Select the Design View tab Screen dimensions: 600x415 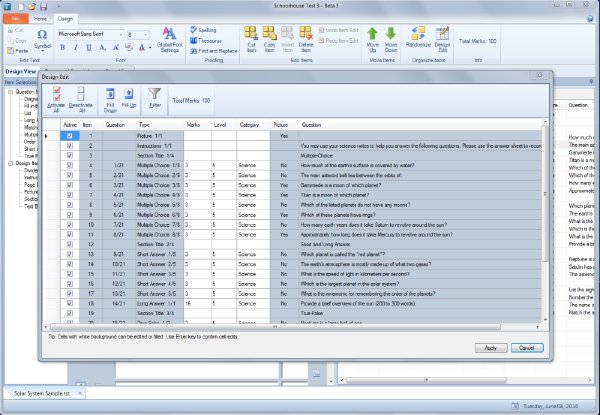21,72
